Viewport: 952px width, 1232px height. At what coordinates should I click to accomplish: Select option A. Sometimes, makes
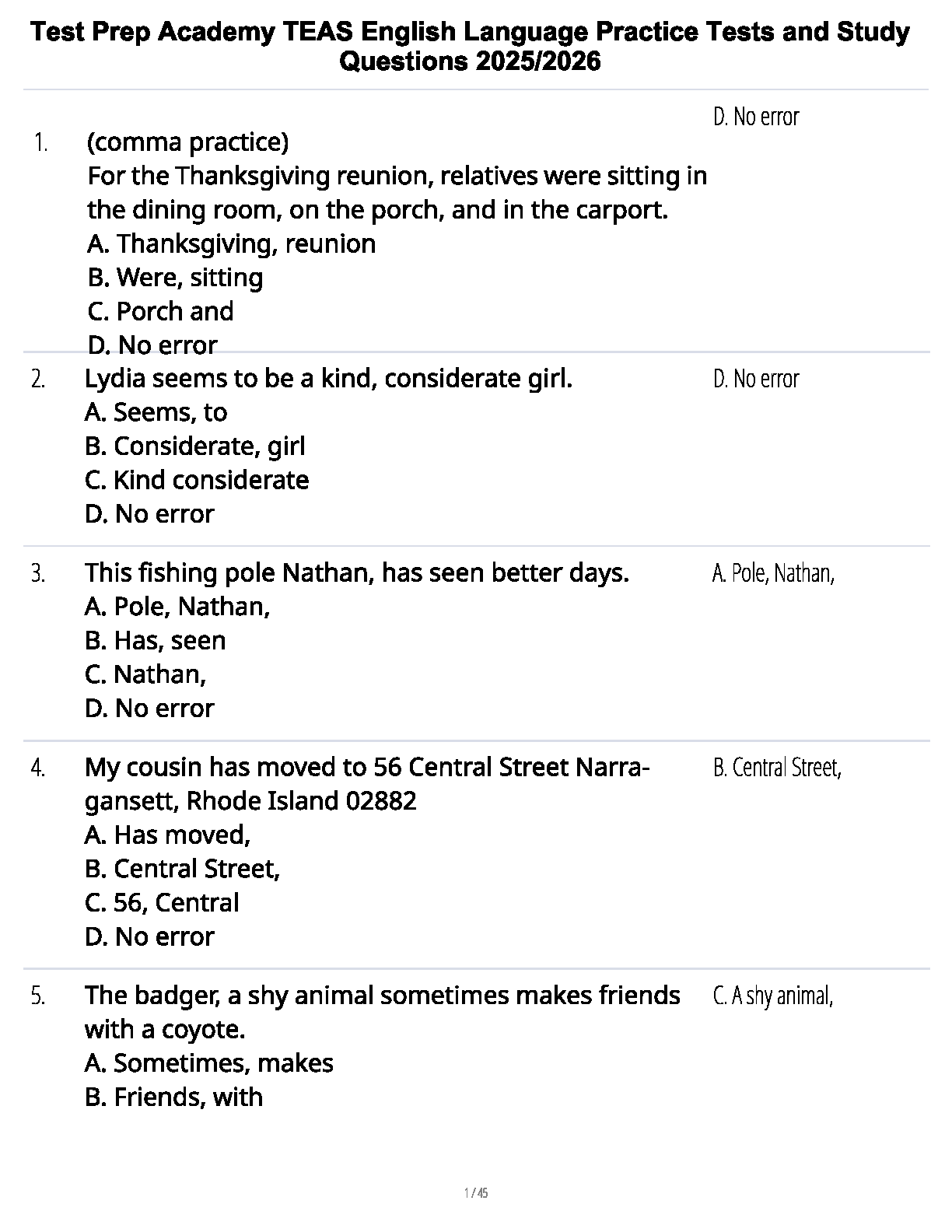[x=208, y=1063]
